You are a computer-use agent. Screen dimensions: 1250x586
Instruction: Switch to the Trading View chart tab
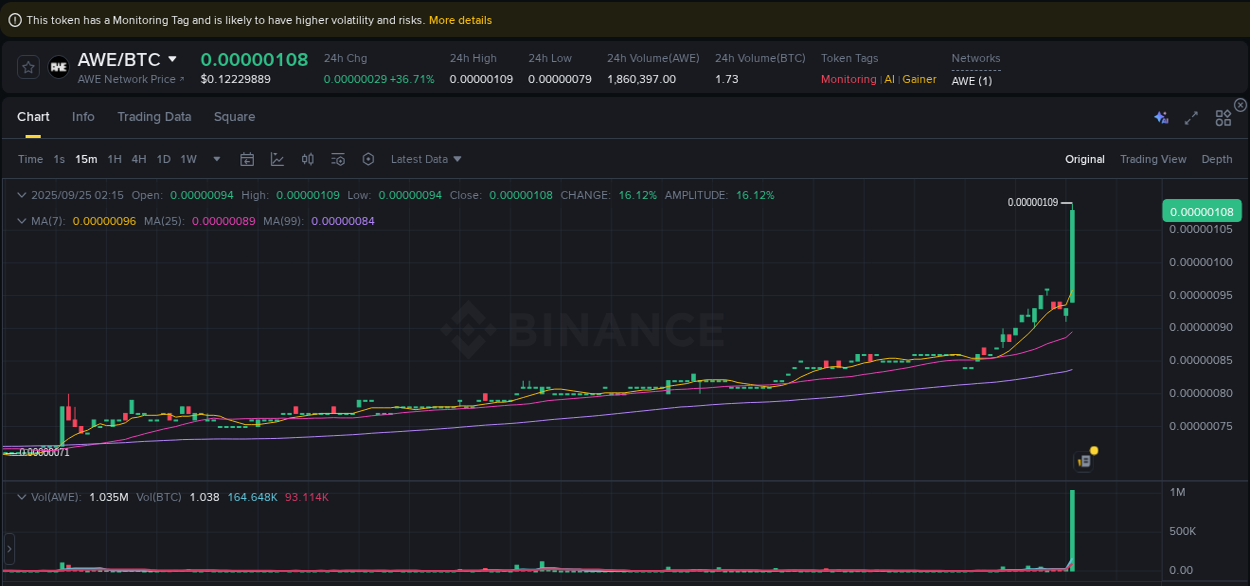point(1153,158)
